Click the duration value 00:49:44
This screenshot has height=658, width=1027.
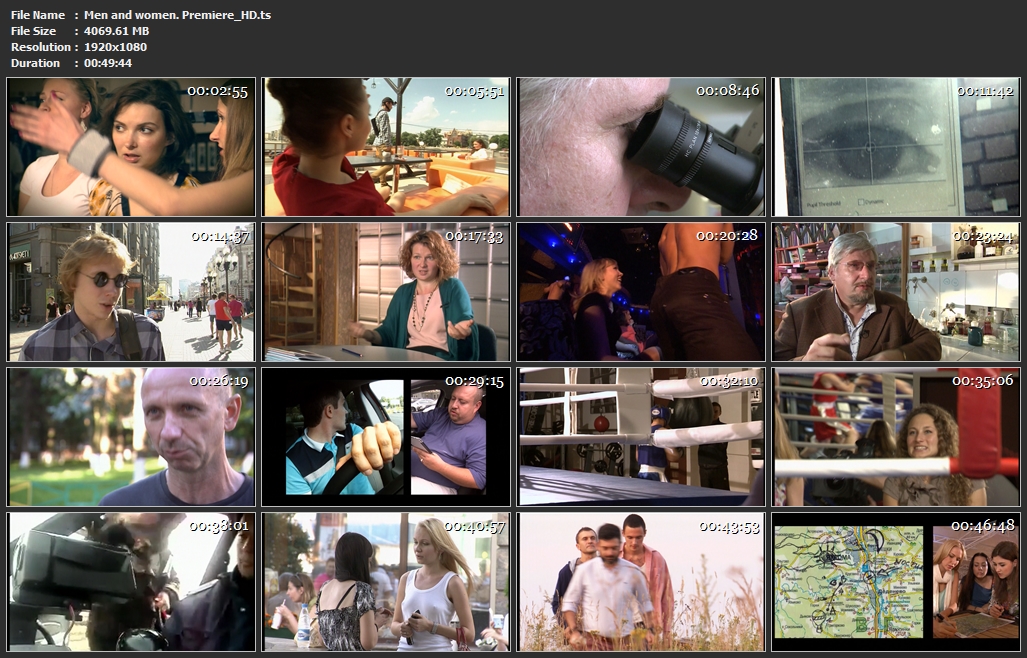tap(108, 63)
